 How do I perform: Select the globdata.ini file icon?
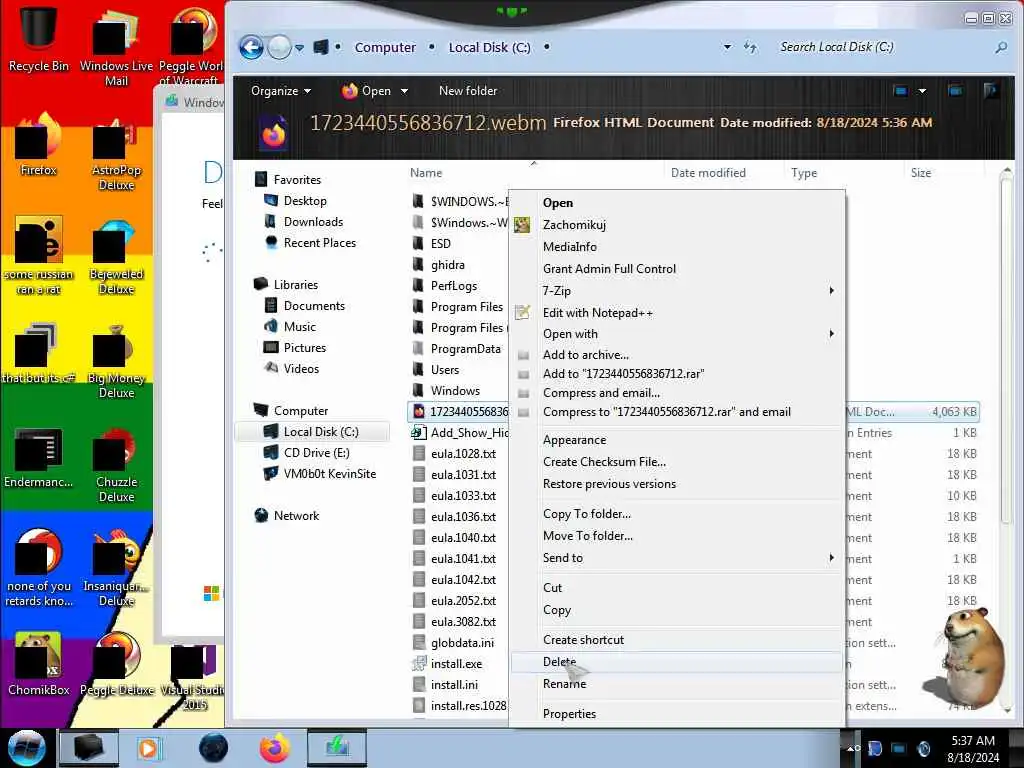pos(419,643)
